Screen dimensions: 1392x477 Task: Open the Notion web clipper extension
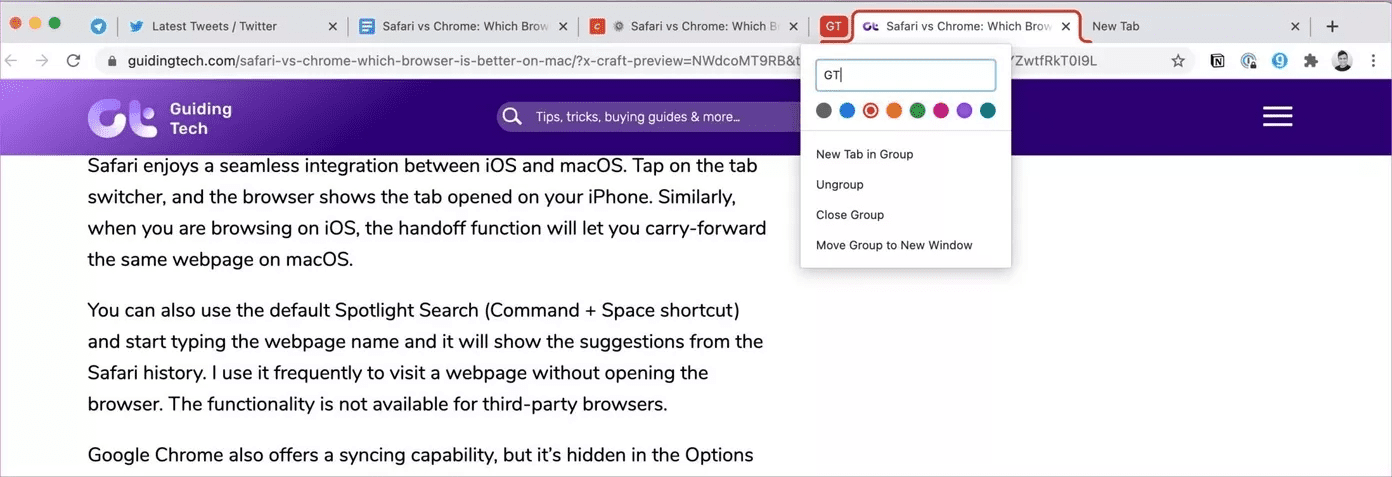(1218, 61)
